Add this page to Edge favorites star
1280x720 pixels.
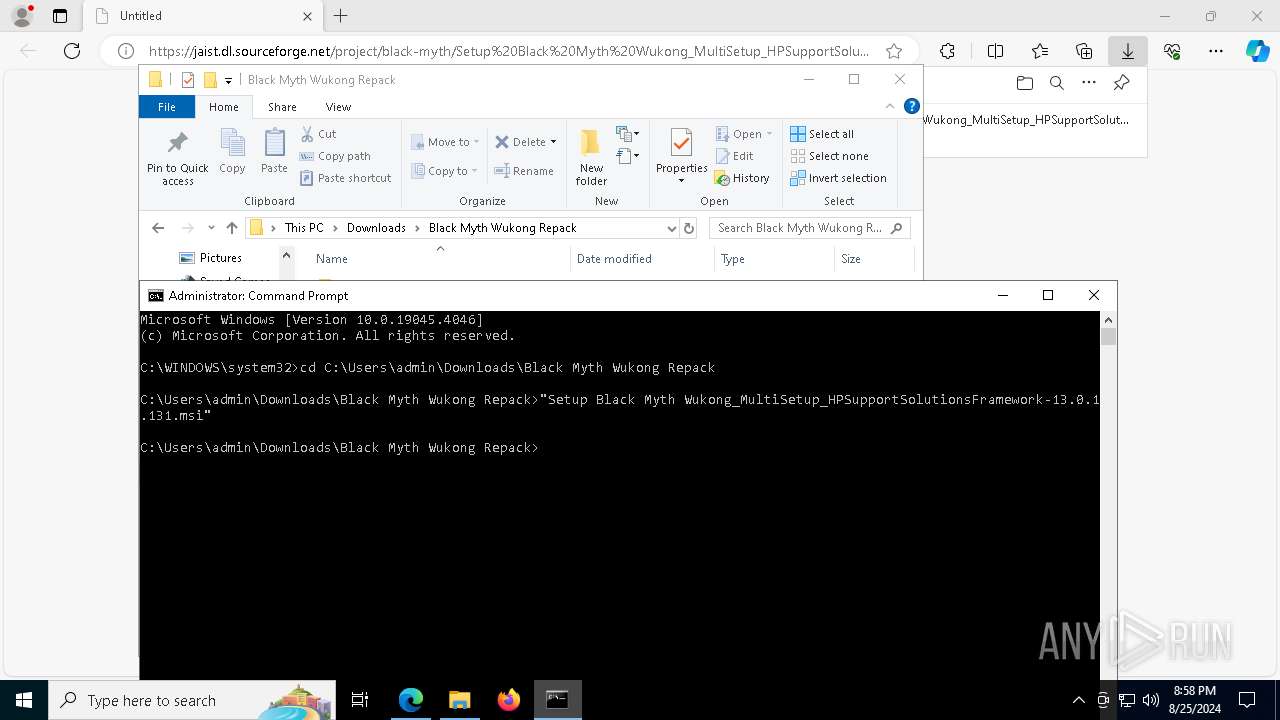(x=894, y=51)
